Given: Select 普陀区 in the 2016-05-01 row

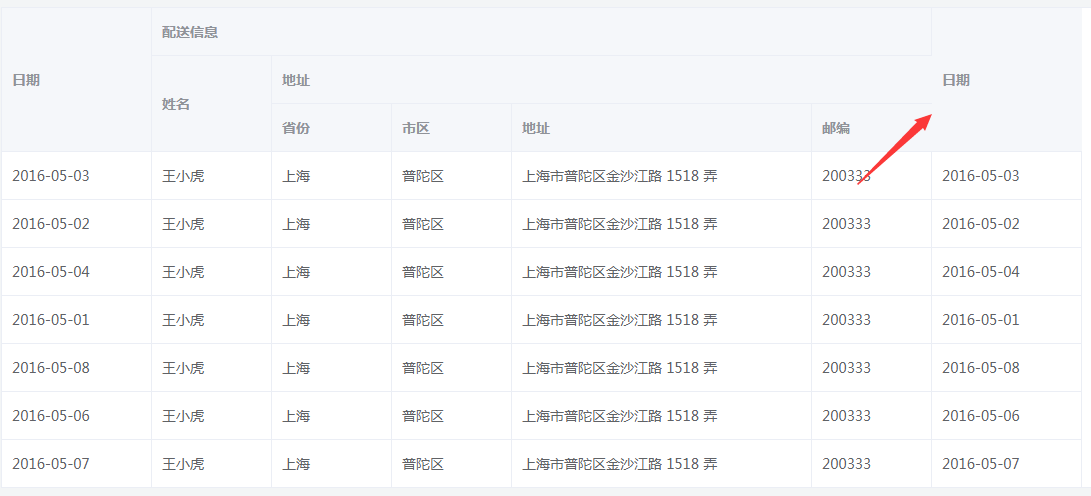Looking at the screenshot, I should tap(422, 320).
